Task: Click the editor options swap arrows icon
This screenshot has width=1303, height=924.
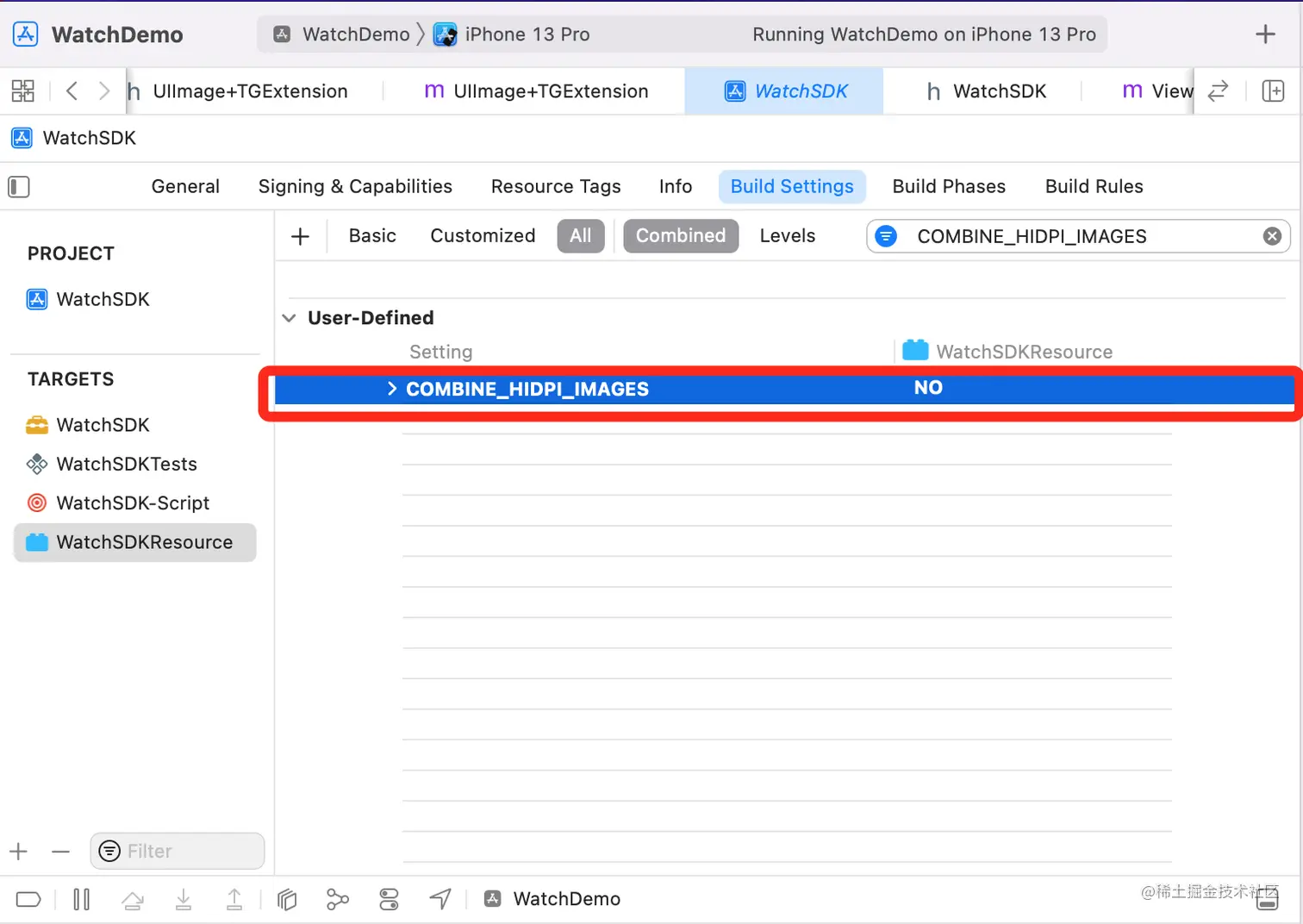Action: pos(1218,91)
